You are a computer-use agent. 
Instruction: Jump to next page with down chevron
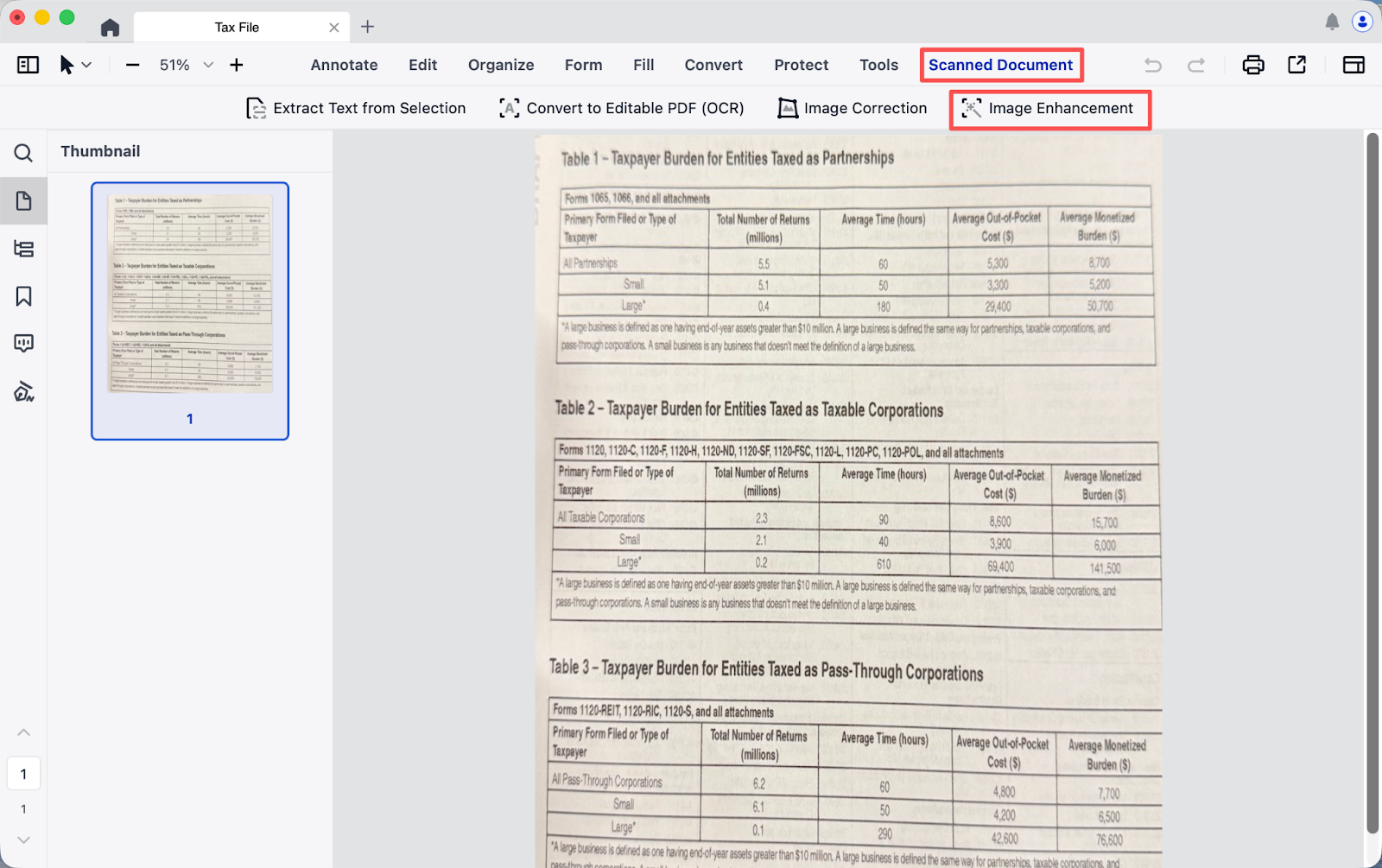[x=23, y=839]
